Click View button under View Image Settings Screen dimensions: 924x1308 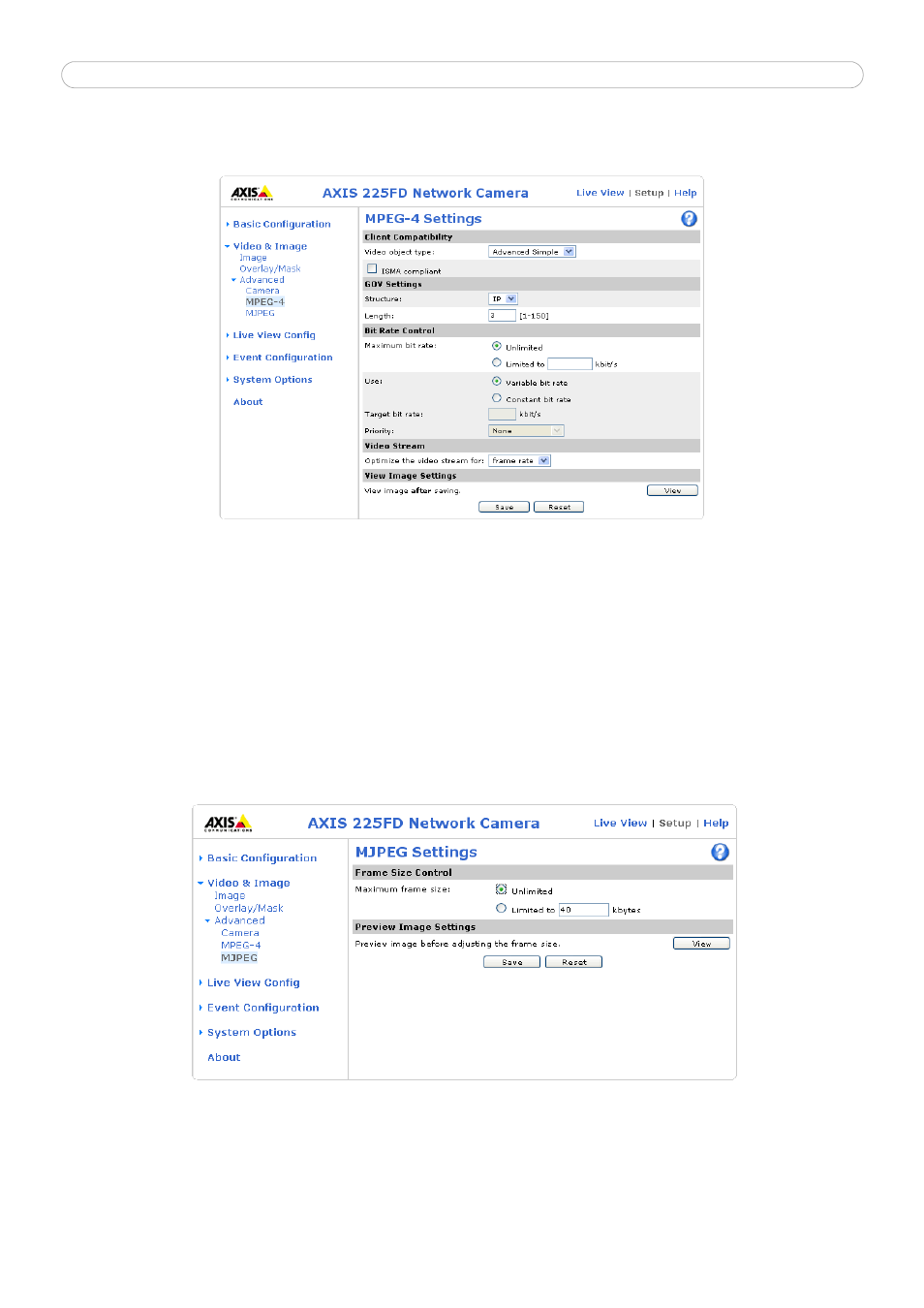(672, 490)
